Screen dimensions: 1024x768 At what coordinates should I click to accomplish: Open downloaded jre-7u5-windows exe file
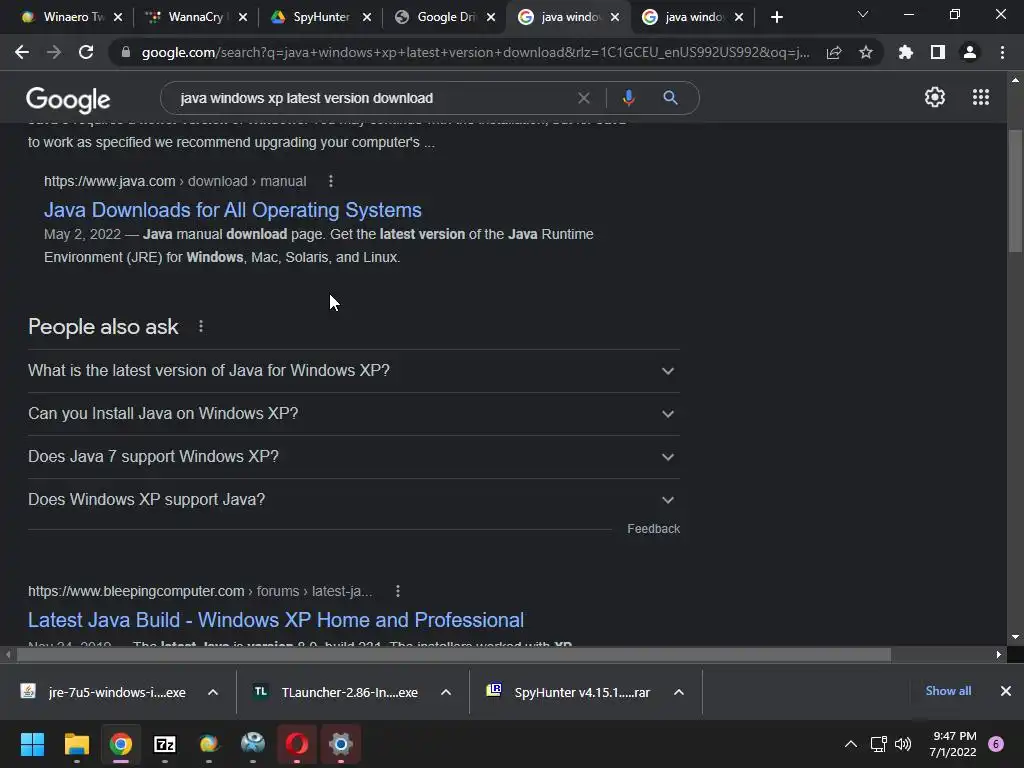coord(104,692)
